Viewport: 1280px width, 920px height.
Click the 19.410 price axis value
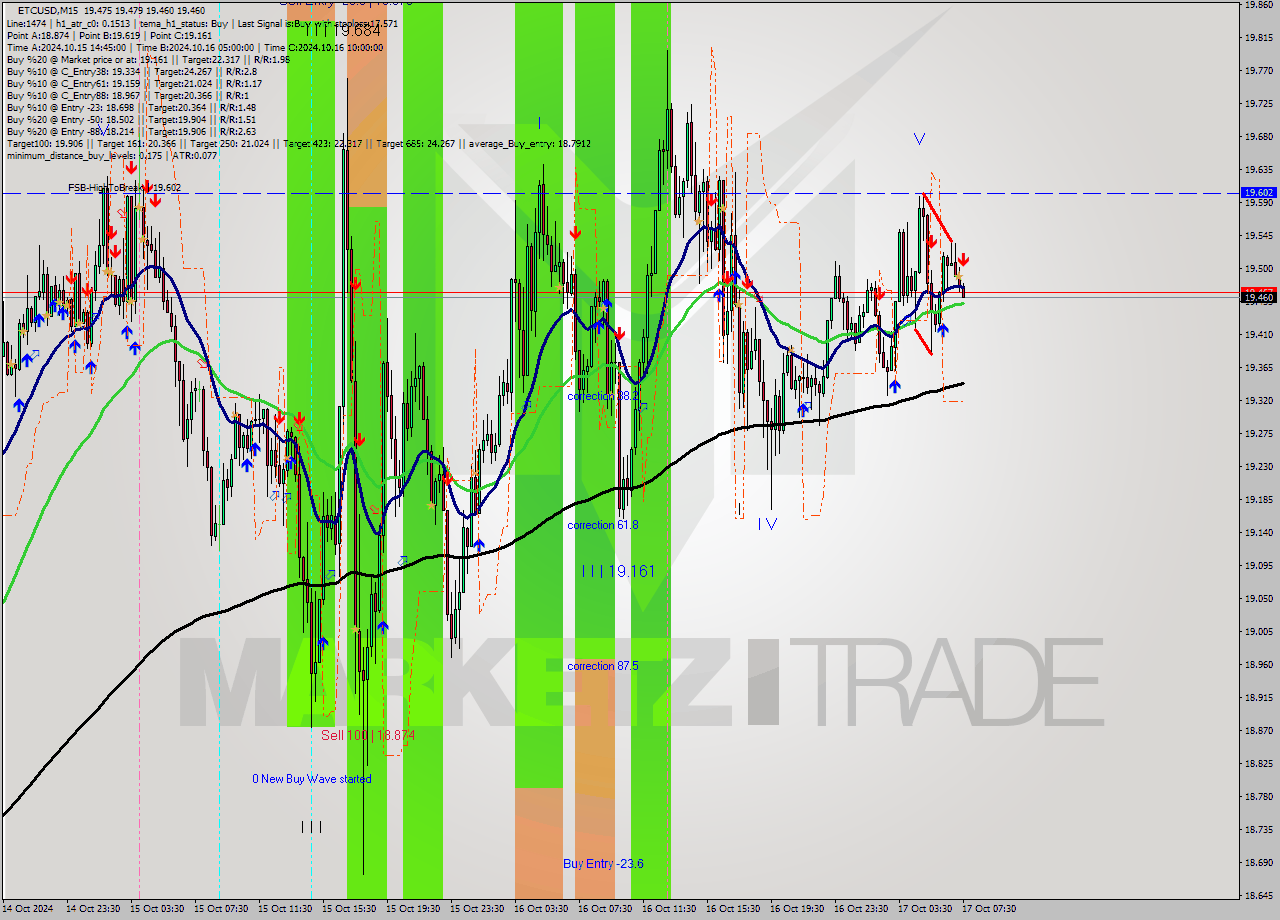tap(1258, 334)
